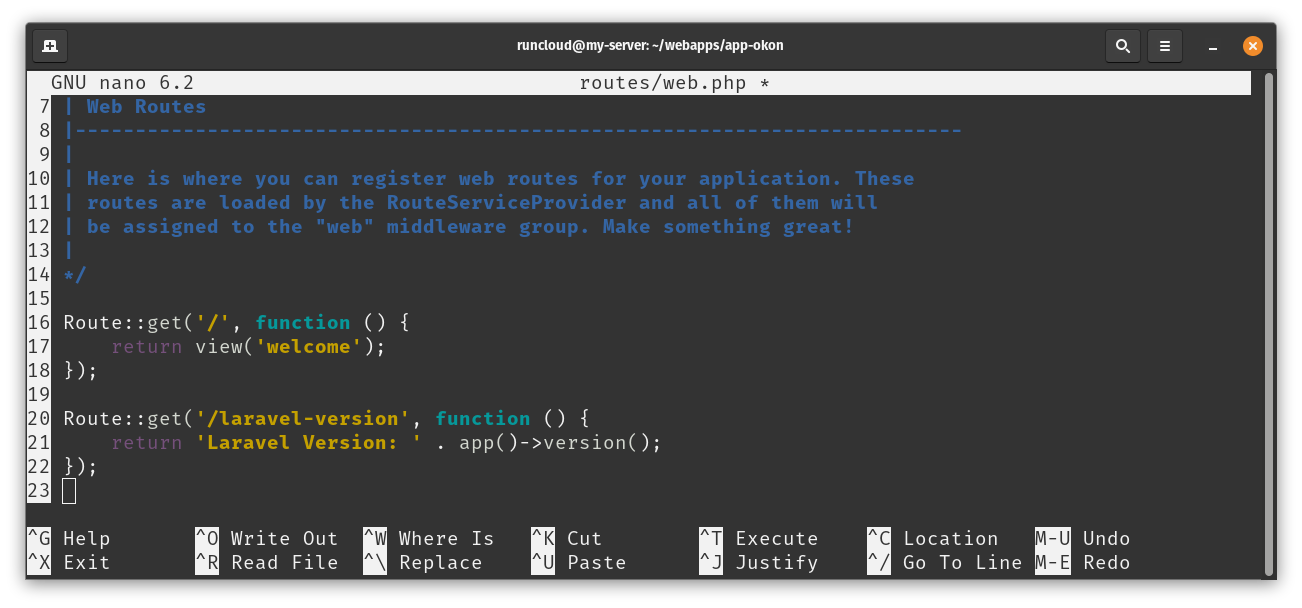Image resolution: width=1302 pixels, height=608 pixels.
Task: Click the routes/web.php filename in nano title
Action: (663, 83)
